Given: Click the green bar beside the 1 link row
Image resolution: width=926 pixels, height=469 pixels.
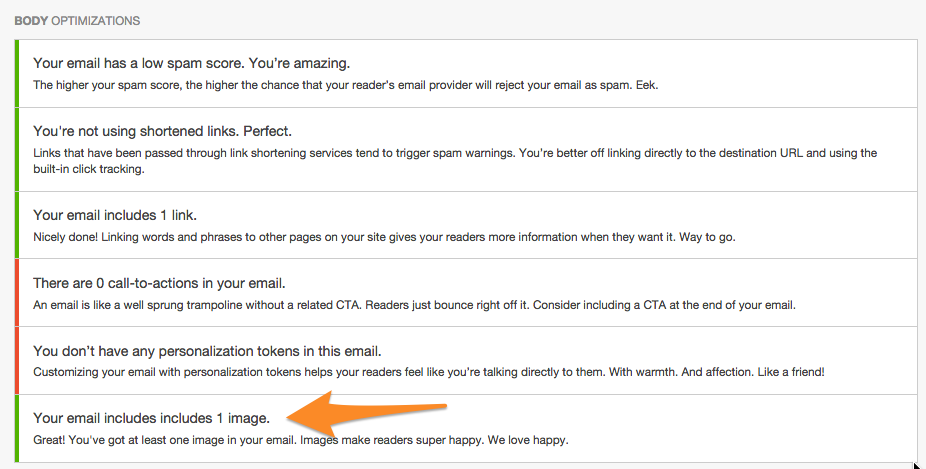Looking at the screenshot, I should [17, 225].
